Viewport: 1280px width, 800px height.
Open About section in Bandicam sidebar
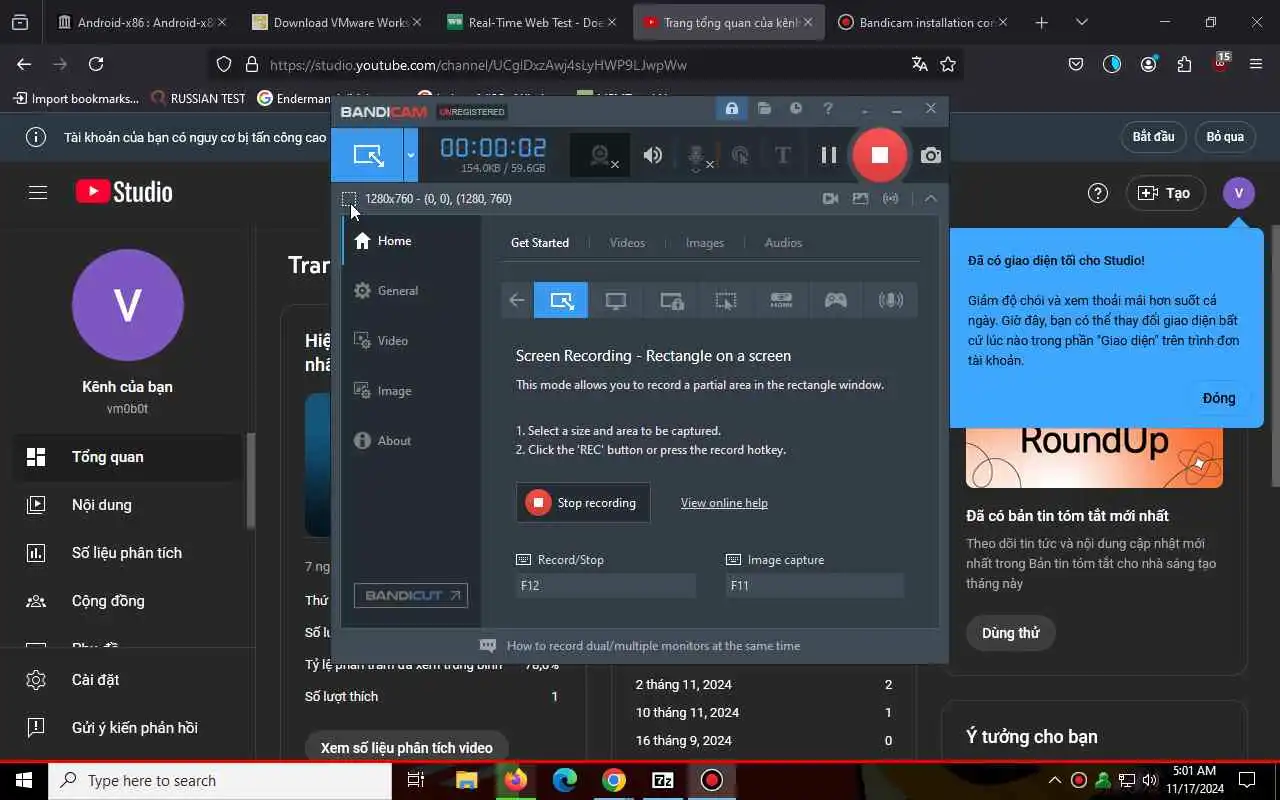point(412,441)
